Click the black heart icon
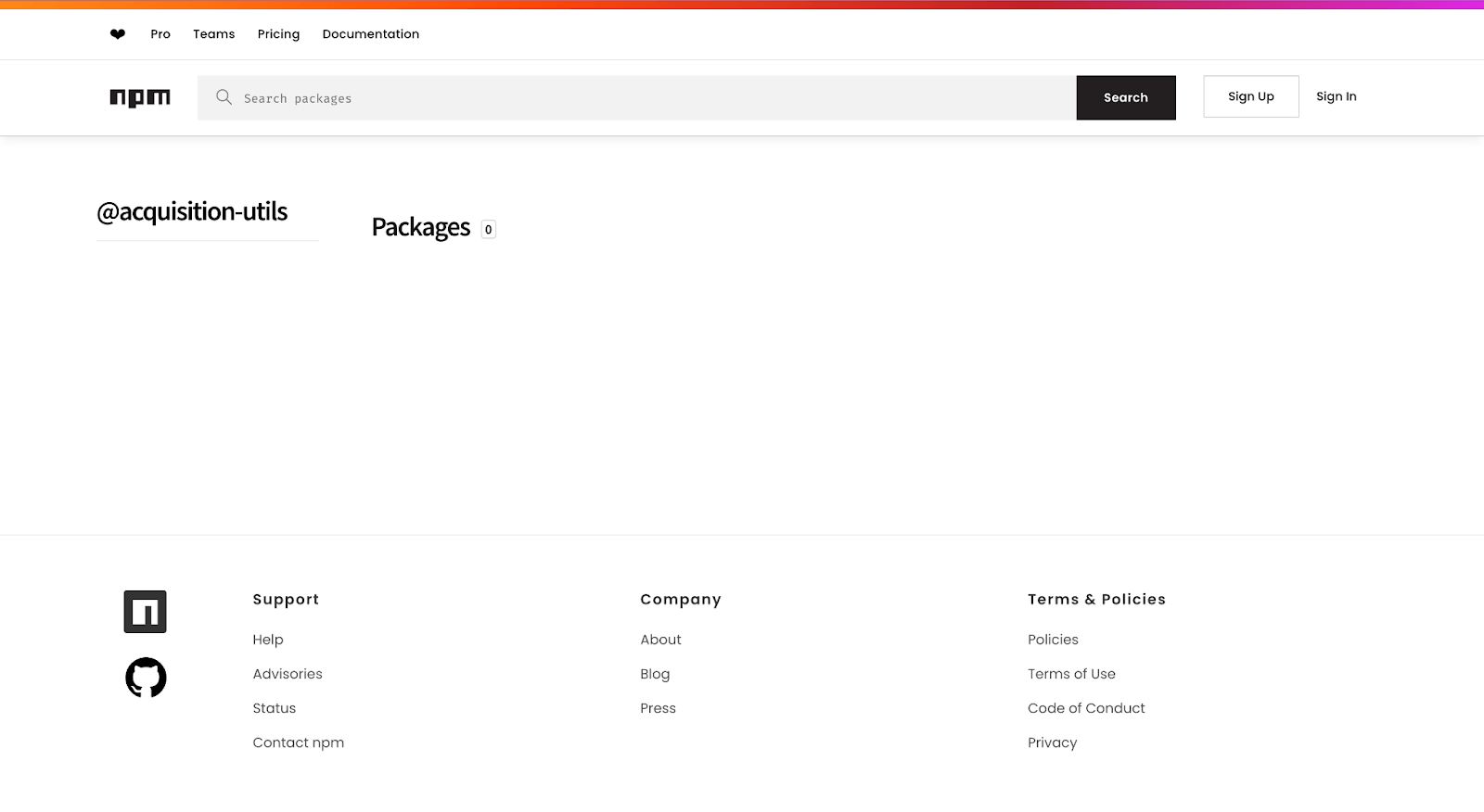 tap(118, 34)
